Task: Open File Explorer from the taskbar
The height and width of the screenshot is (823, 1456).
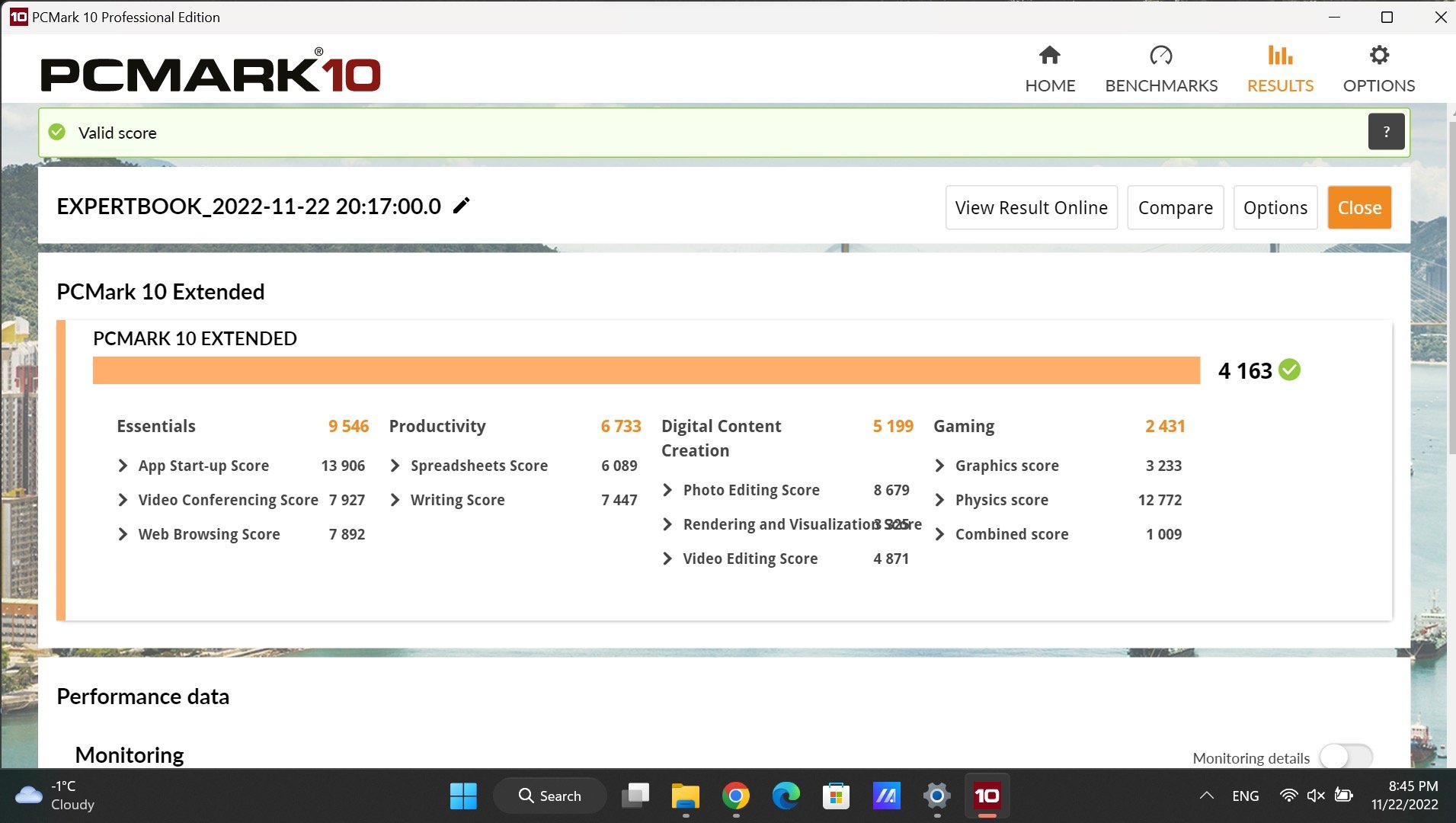Action: point(685,796)
